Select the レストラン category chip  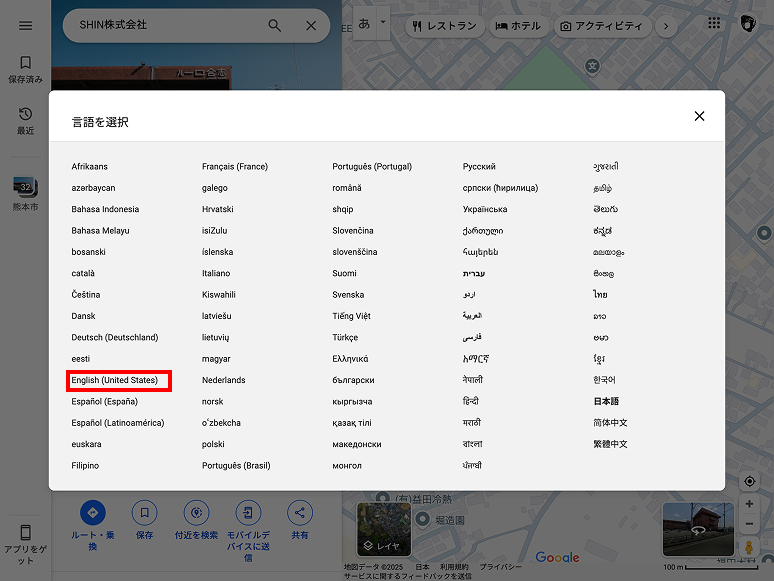[x=445, y=26]
